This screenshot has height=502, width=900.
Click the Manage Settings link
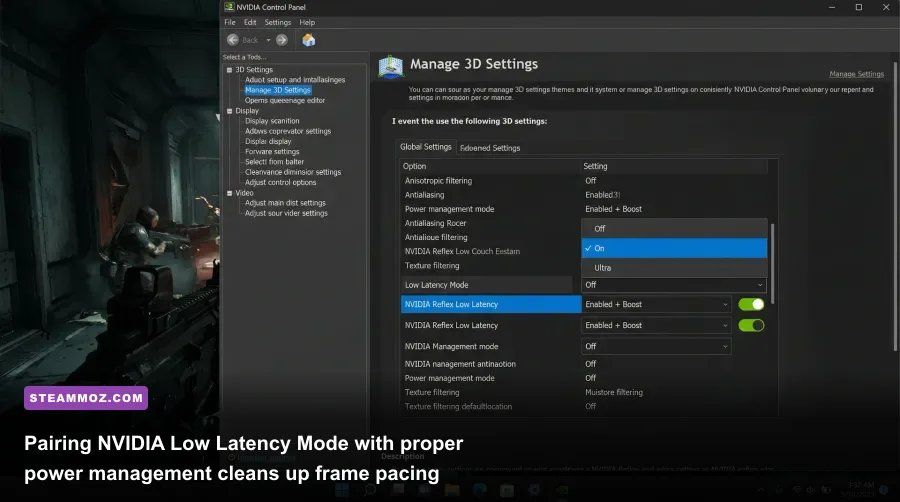tap(856, 74)
